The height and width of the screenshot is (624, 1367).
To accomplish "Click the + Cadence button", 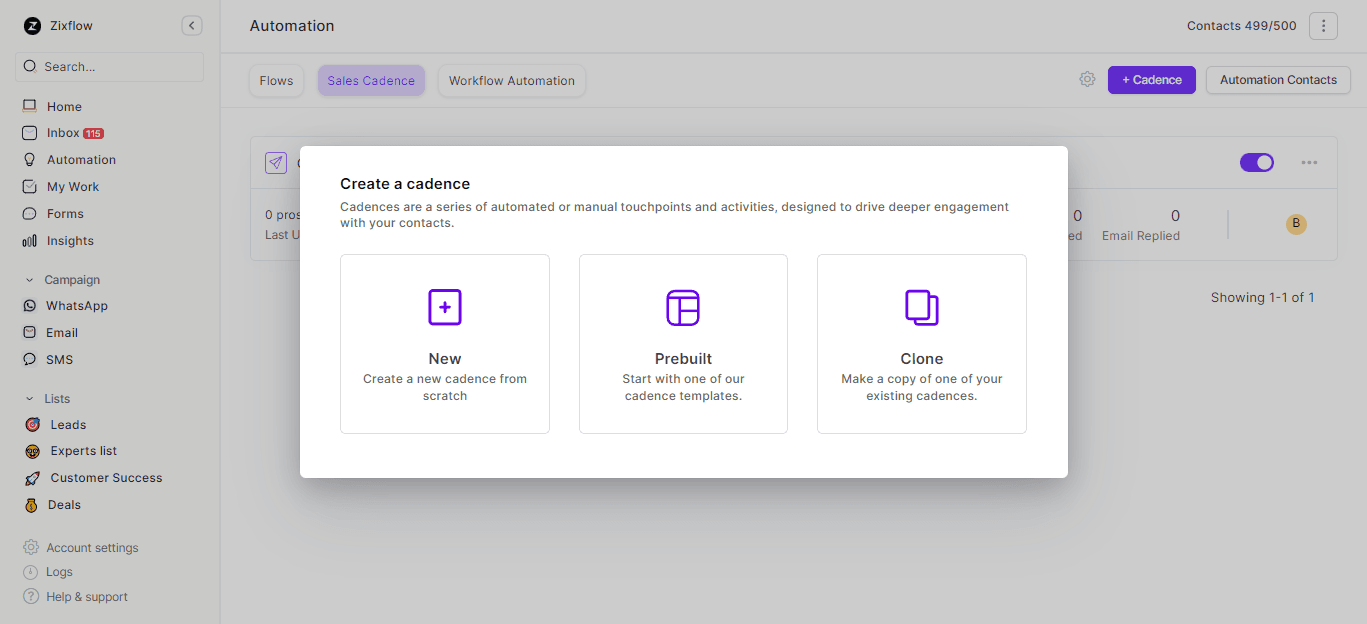I will pyautogui.click(x=1151, y=80).
